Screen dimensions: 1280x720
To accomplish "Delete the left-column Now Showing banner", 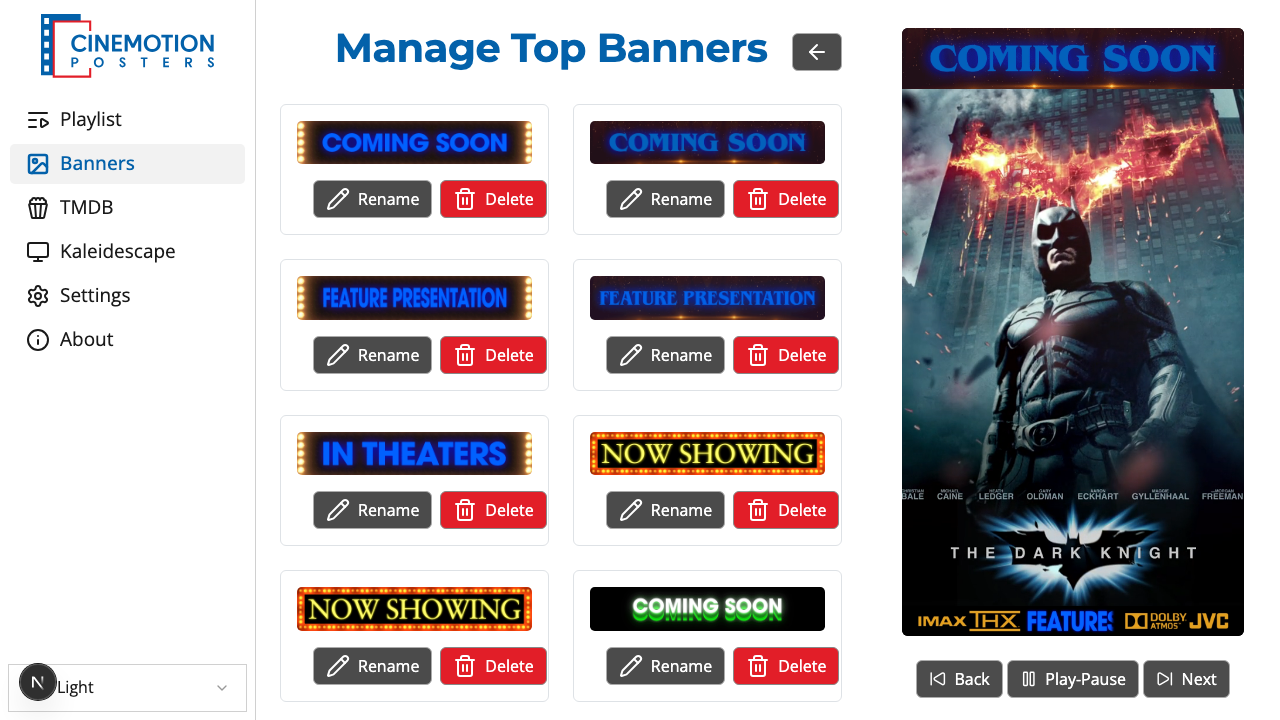I will pyautogui.click(x=493, y=666).
